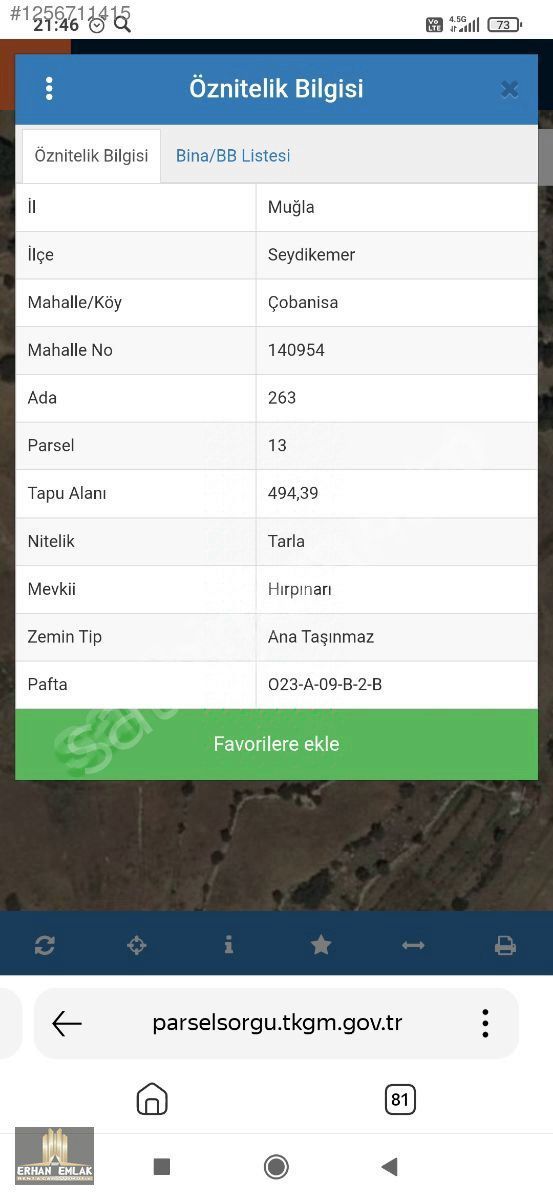This screenshot has width=553, height=1200.
Task: Go back using the browser arrow
Action: click(67, 1023)
